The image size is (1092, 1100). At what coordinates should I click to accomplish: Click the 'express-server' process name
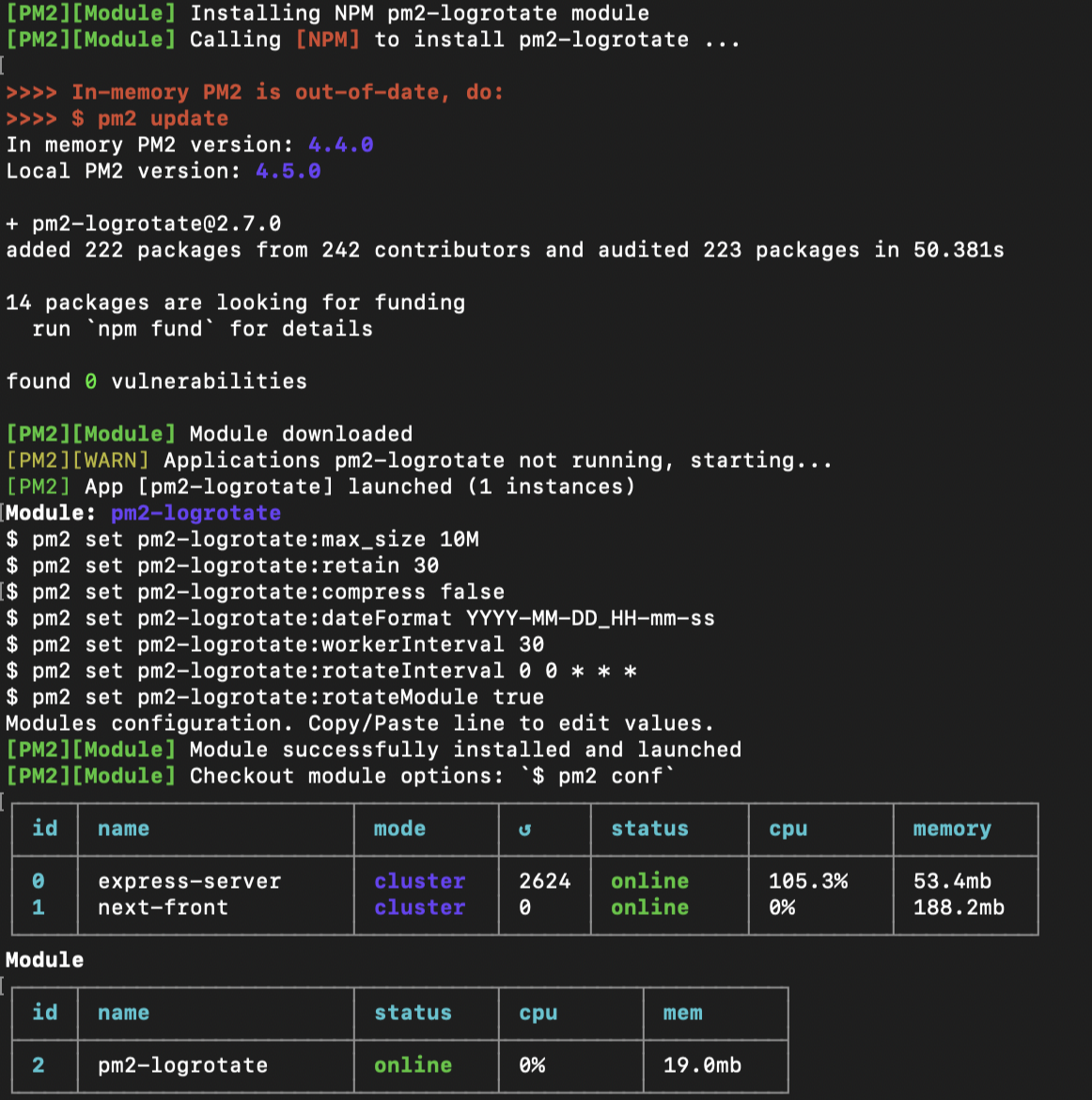click(x=190, y=881)
